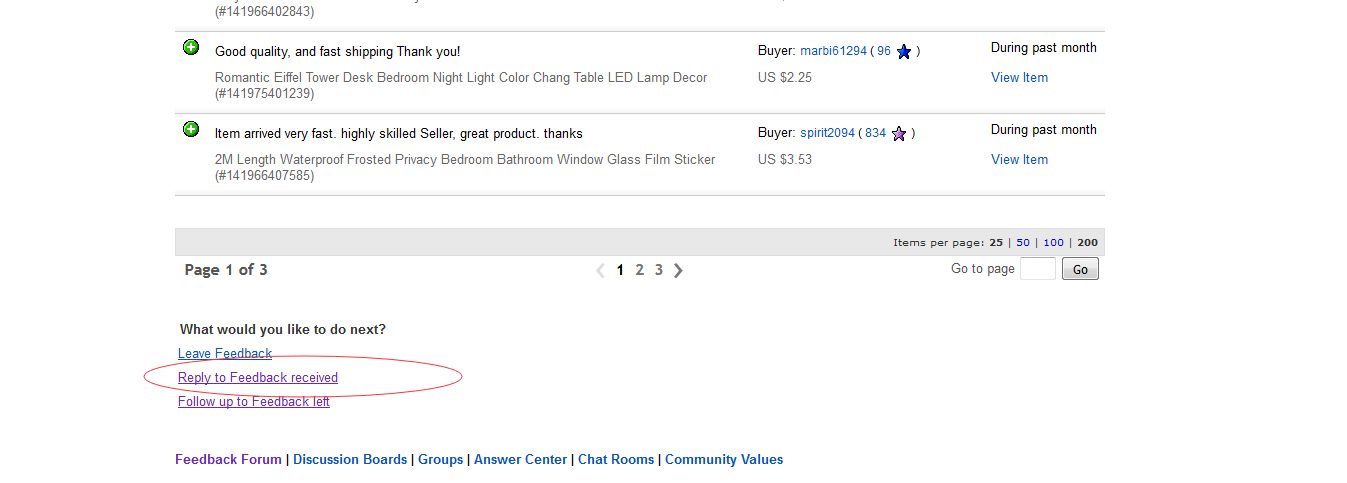Jump to page 2 of feedback

coord(640,270)
